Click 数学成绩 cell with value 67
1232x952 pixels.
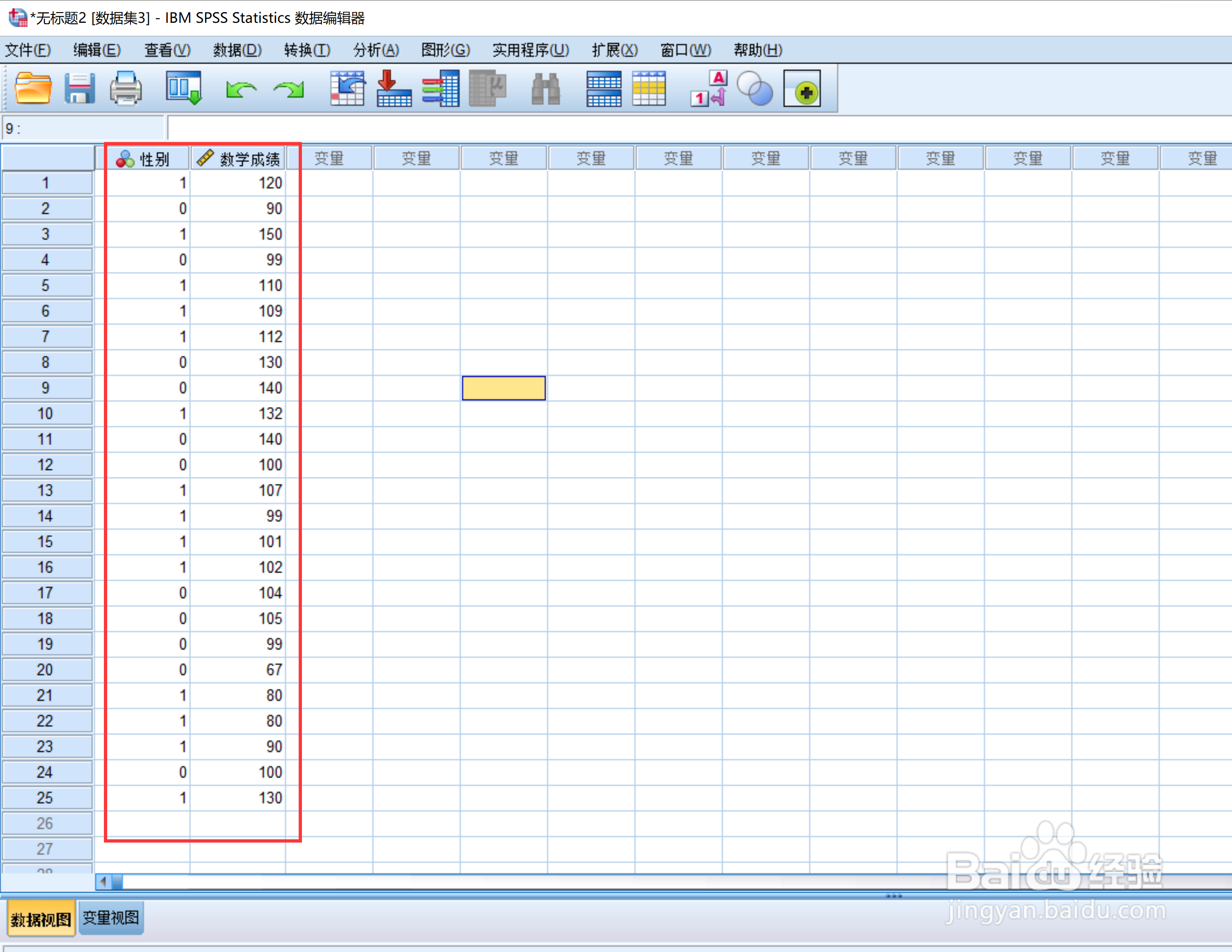coord(238,670)
